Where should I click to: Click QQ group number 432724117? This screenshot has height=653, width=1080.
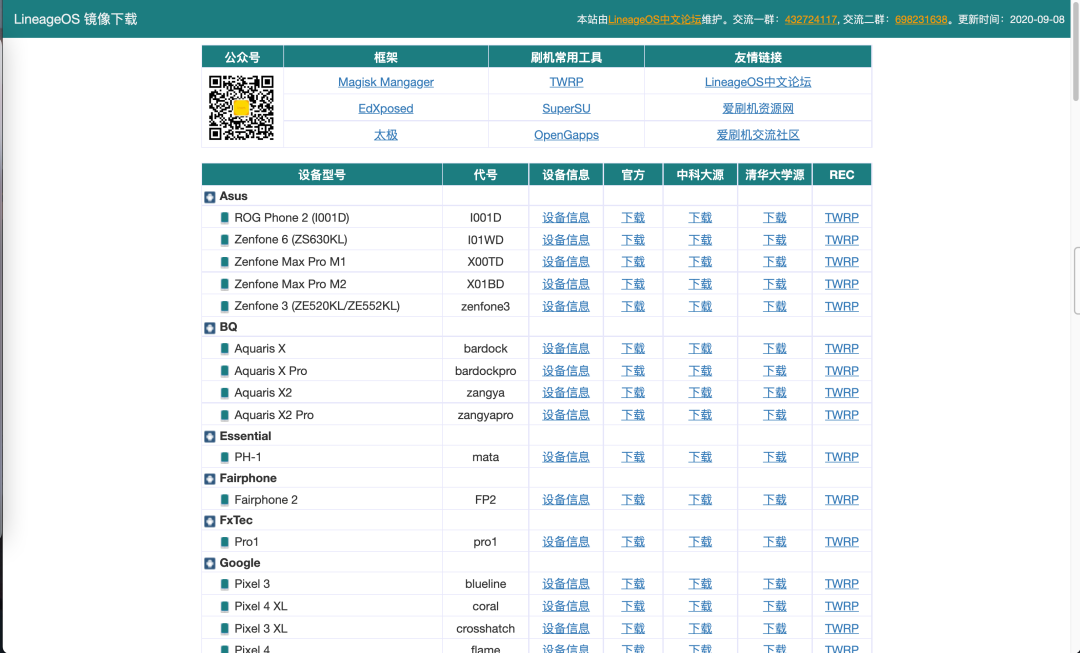click(x=811, y=19)
